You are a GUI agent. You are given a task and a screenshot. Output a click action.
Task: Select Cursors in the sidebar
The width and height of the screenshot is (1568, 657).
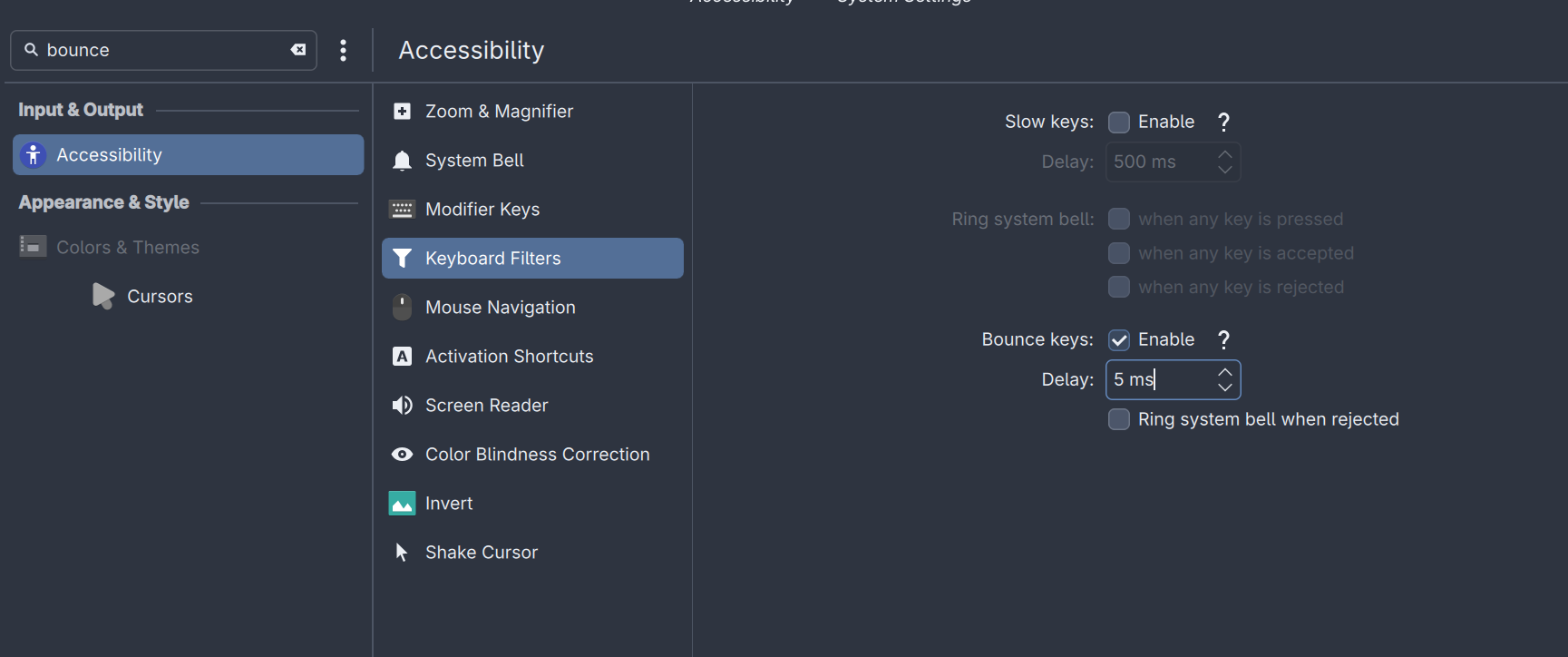(x=160, y=297)
